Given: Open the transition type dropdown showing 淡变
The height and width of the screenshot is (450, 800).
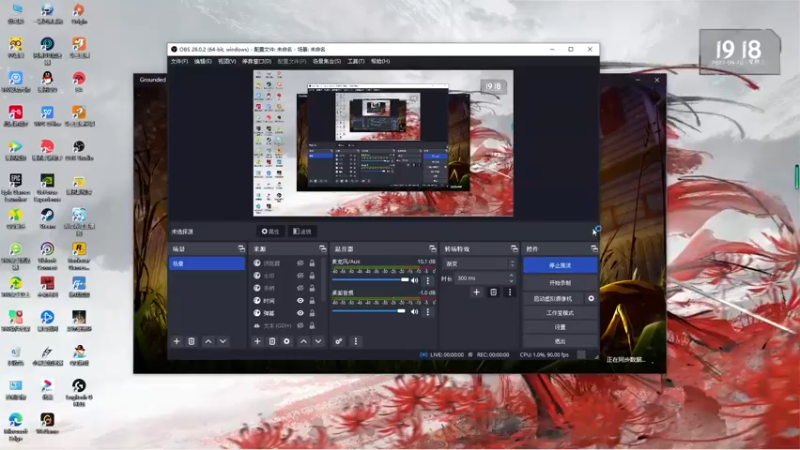Looking at the screenshot, I should pos(480,264).
